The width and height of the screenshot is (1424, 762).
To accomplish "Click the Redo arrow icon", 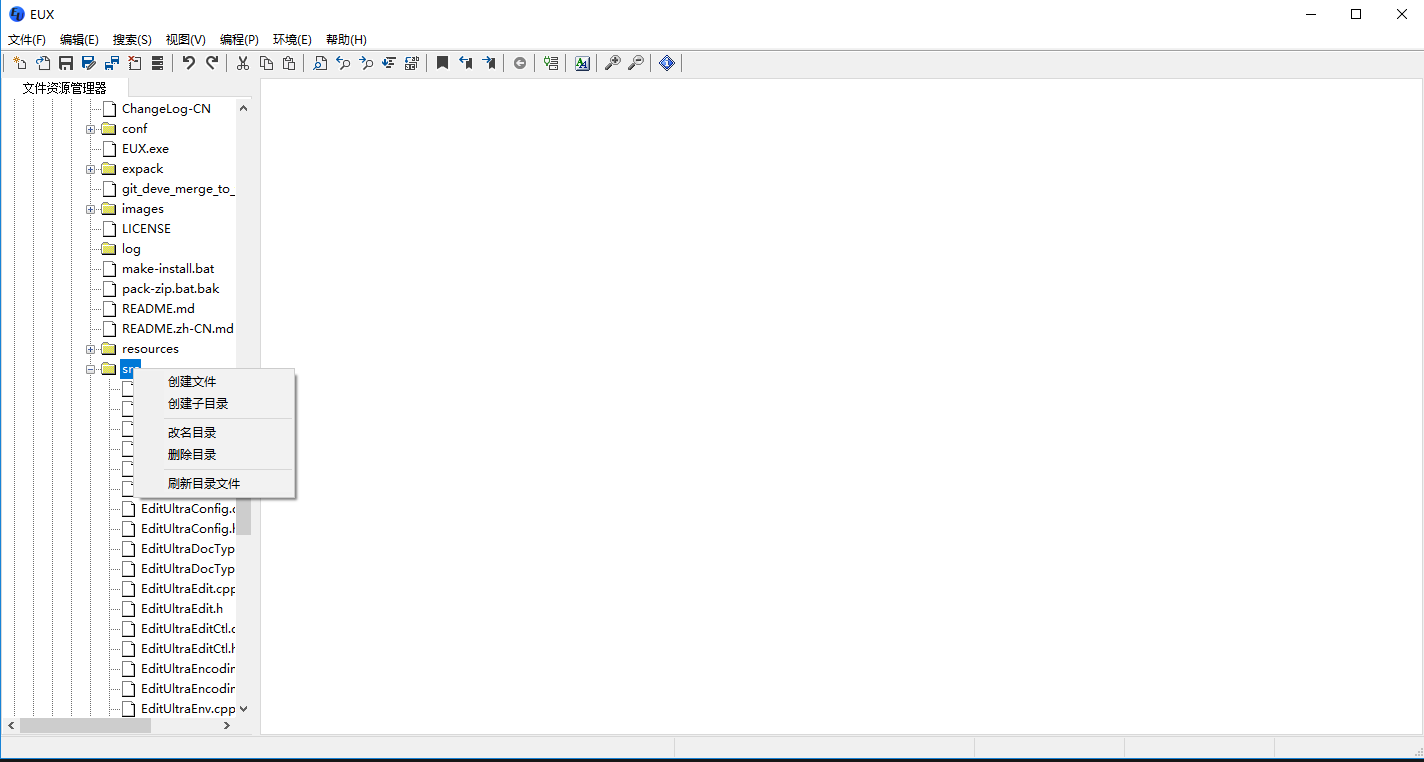I will click(x=212, y=63).
